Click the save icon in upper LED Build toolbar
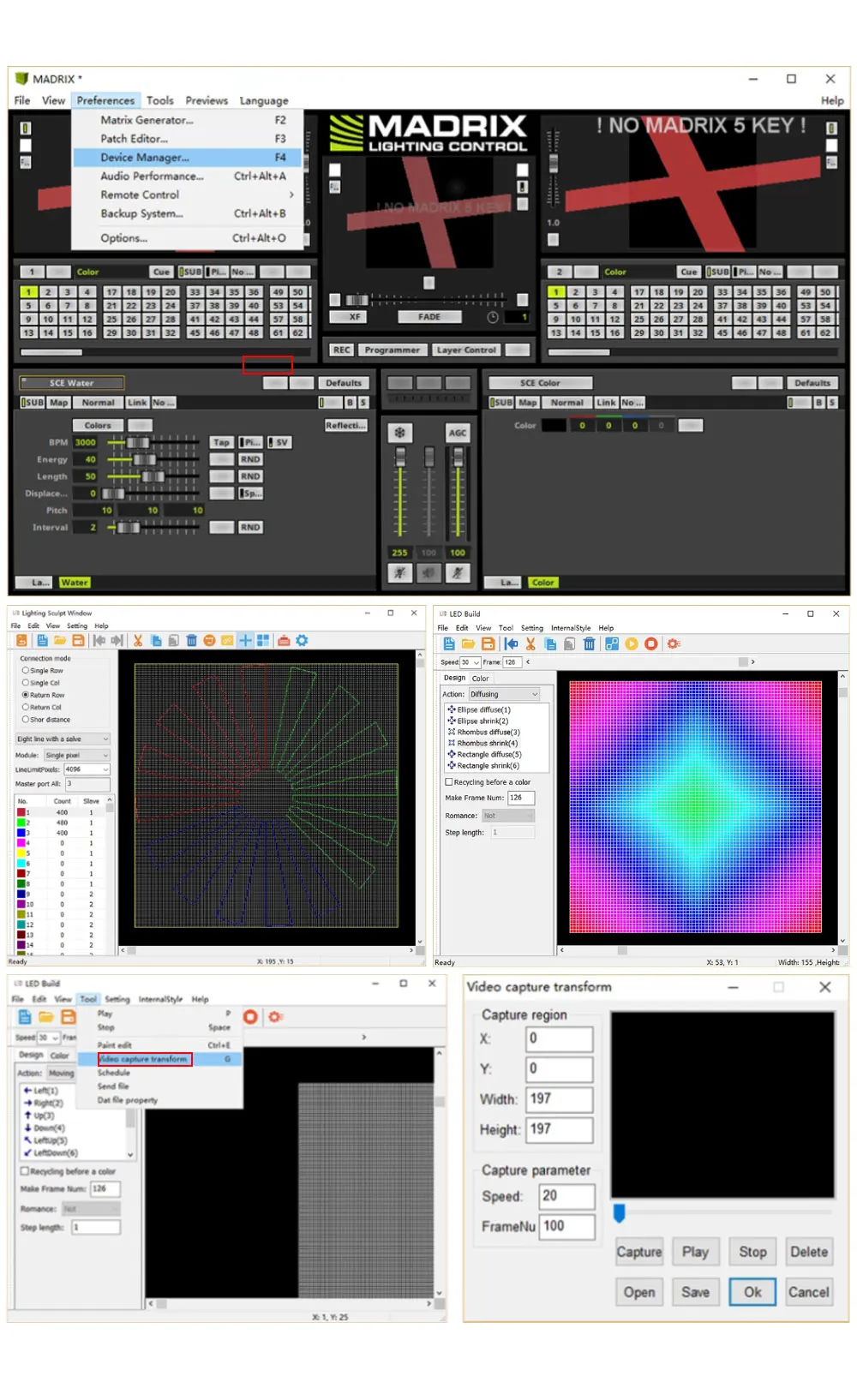857x1400 pixels. pyautogui.click(x=488, y=643)
